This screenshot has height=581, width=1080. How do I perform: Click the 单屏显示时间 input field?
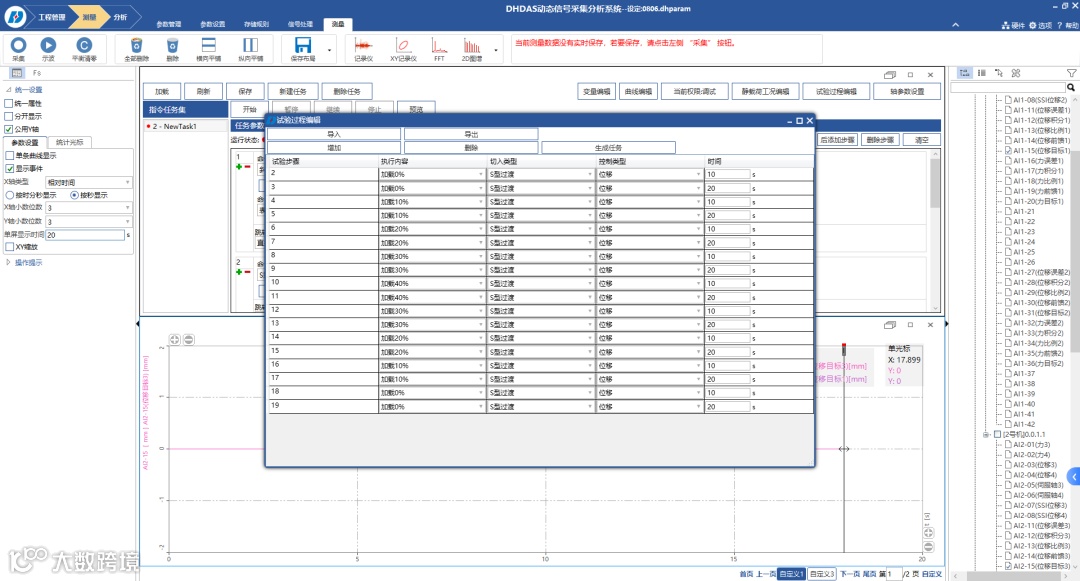[85, 235]
